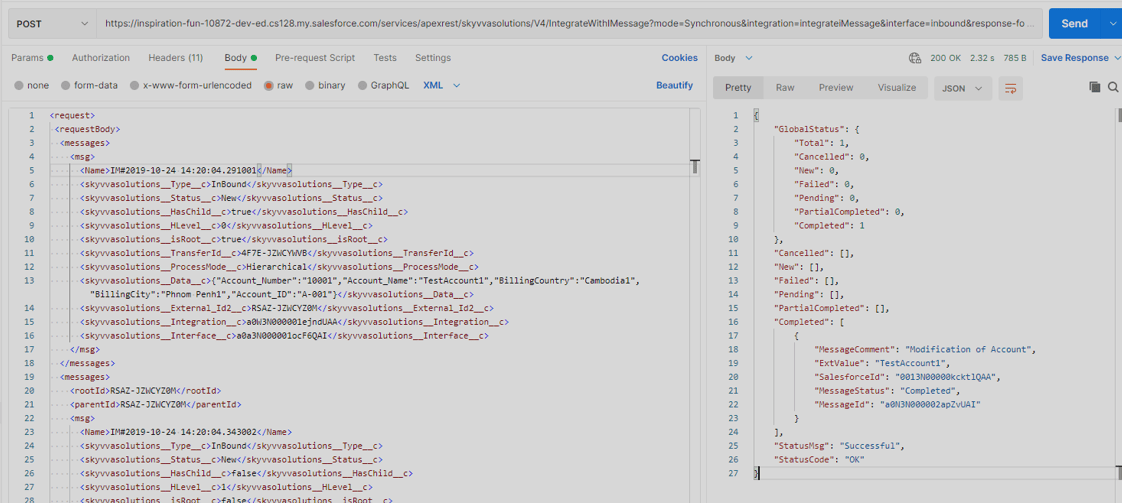Click the network information globe icon
This screenshot has height=503, width=1122.
pos(914,59)
